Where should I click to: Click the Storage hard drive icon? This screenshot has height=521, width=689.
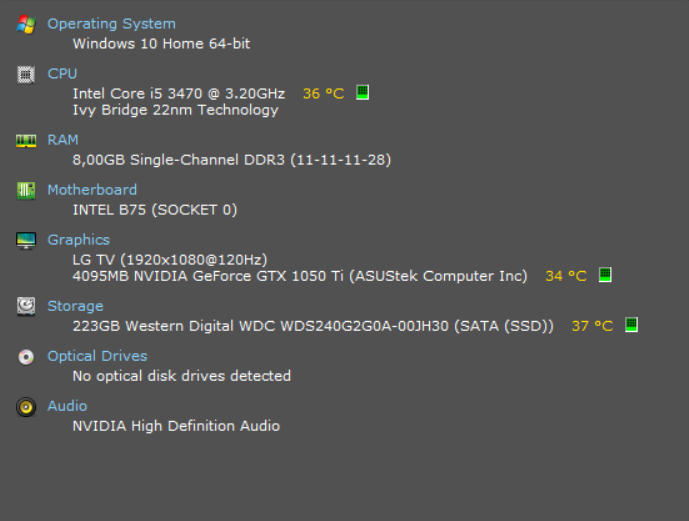[26, 307]
